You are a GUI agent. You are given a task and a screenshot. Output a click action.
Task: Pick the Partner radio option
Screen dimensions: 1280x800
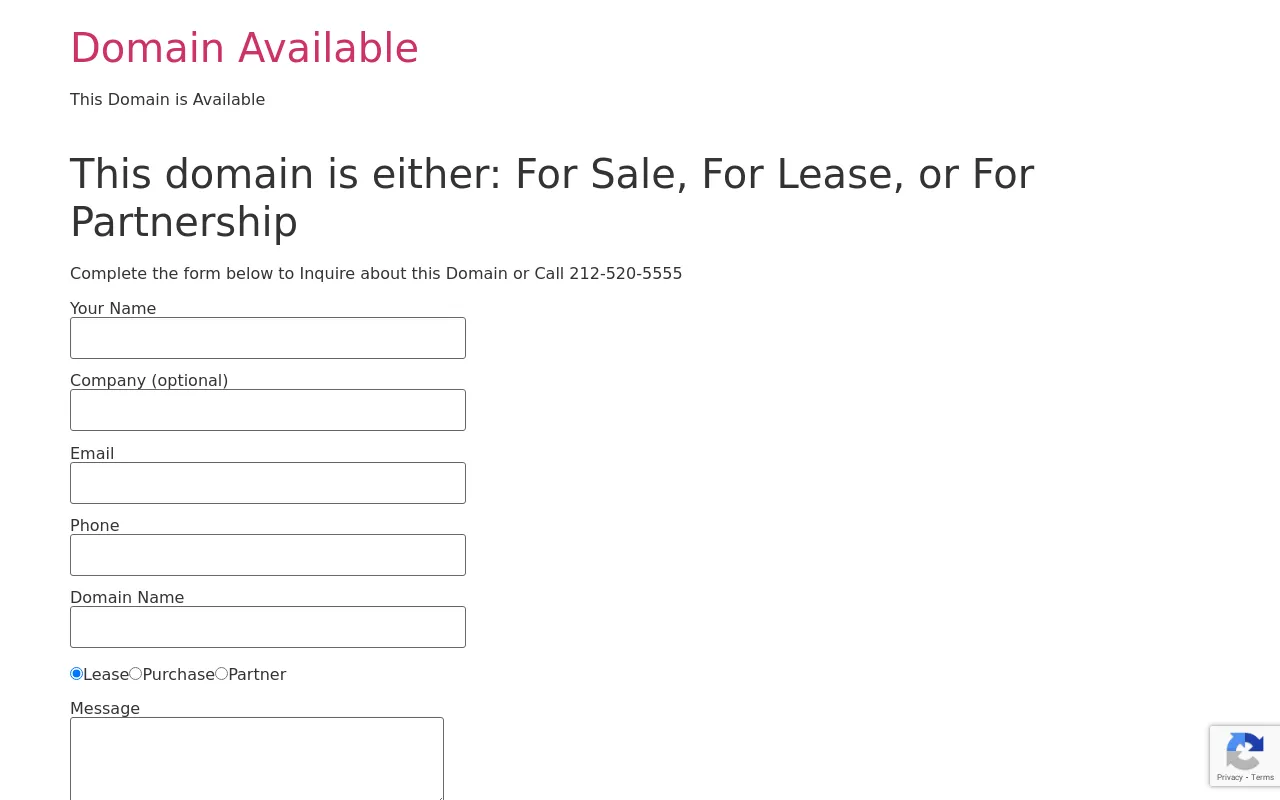coord(221,674)
